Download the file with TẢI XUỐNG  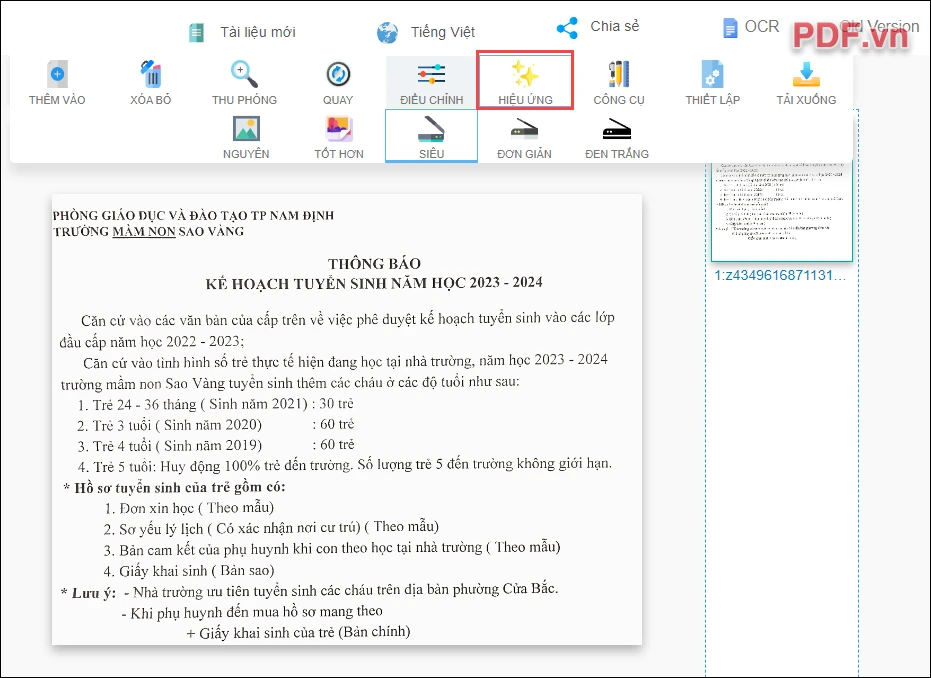coord(806,83)
